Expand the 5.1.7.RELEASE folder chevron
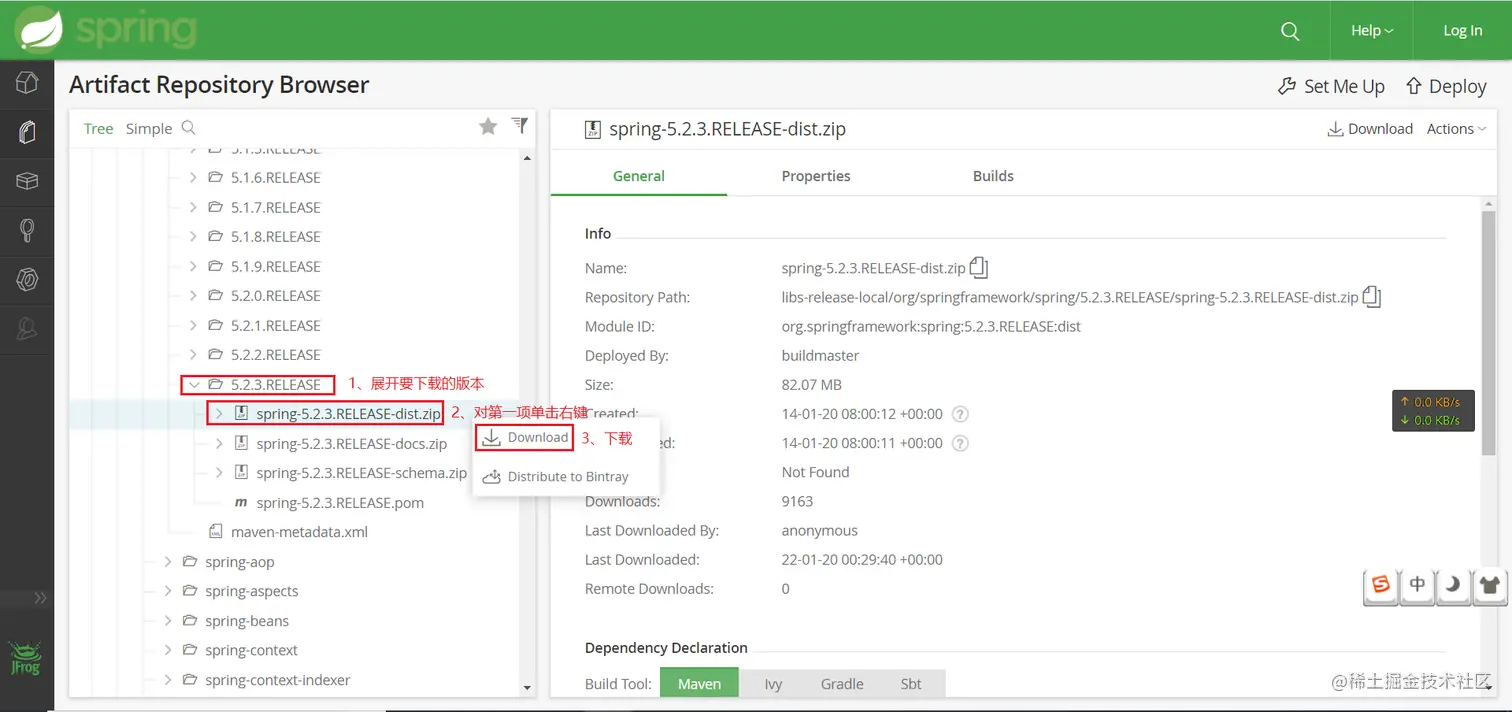Viewport: 1512px width, 712px height. click(x=193, y=207)
